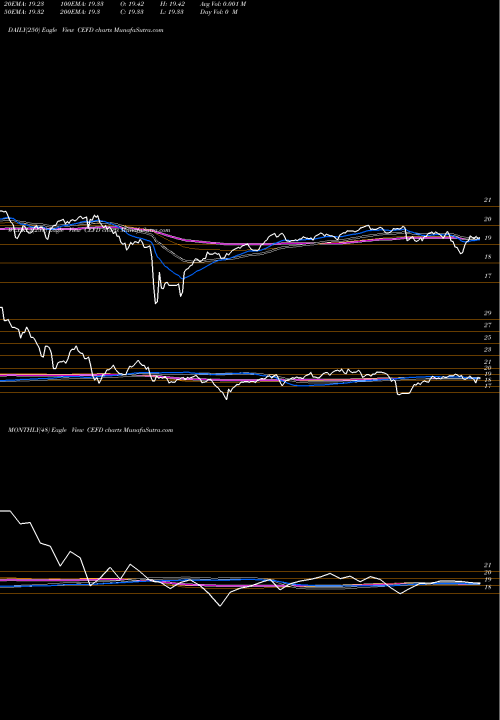Screen dimensions: 500x720
Task: Select the open price 'O:' reading
Action: (x=132, y=4)
